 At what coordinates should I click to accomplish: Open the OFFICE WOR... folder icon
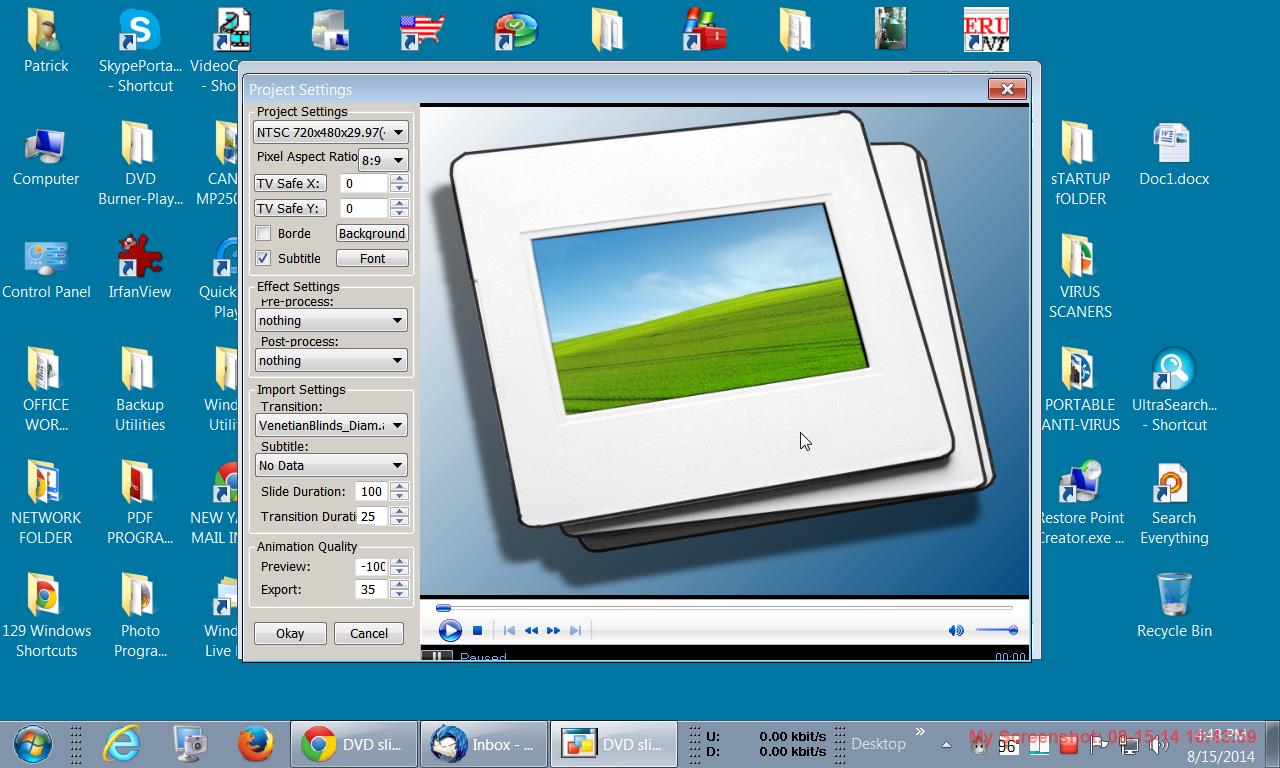click(x=46, y=390)
